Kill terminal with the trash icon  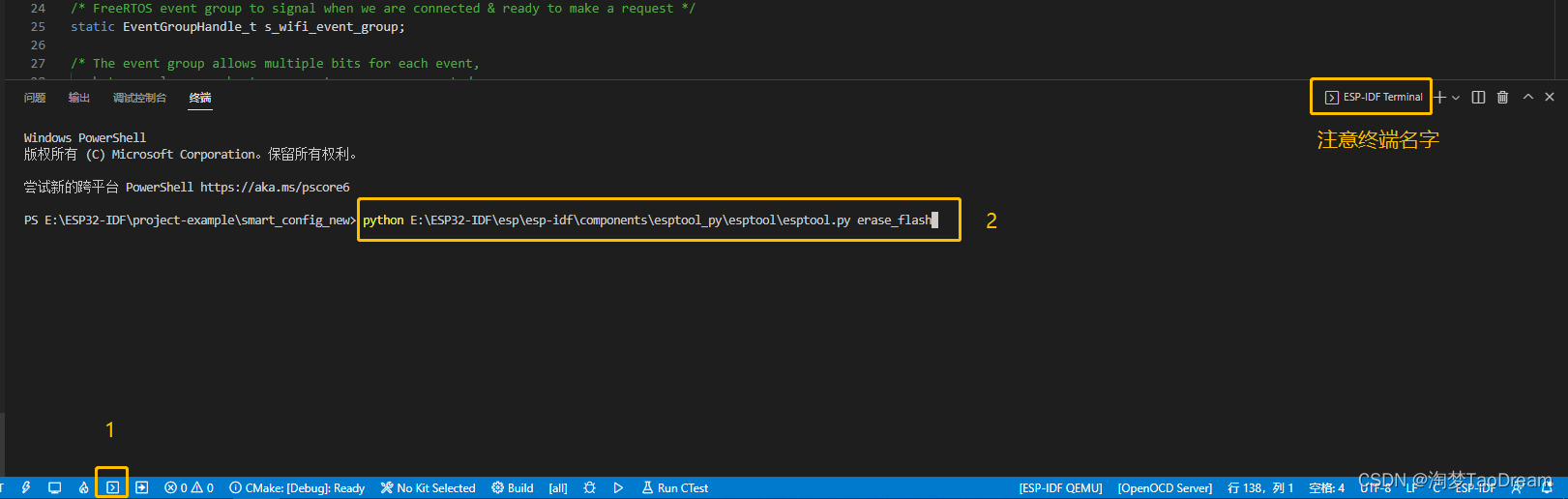point(1502,97)
